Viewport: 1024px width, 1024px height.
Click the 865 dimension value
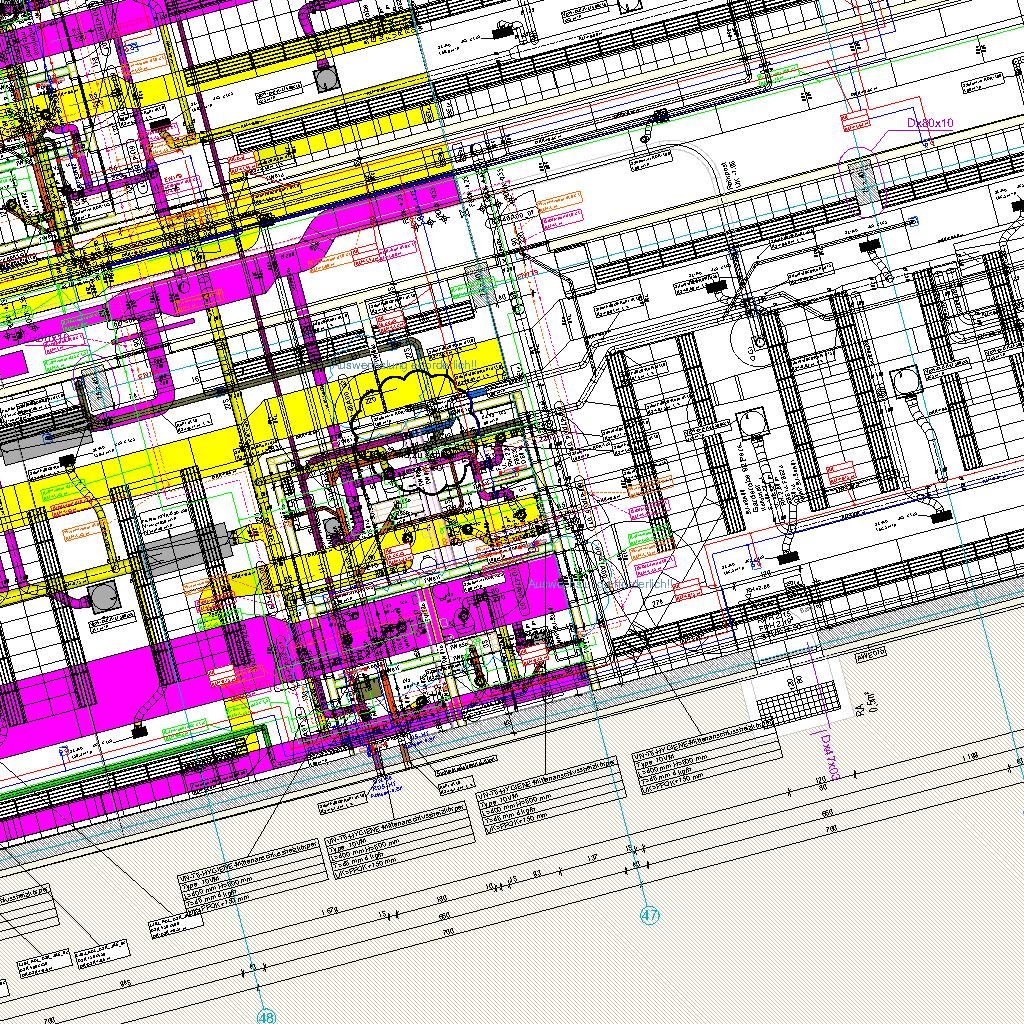pyautogui.click(x=125, y=983)
